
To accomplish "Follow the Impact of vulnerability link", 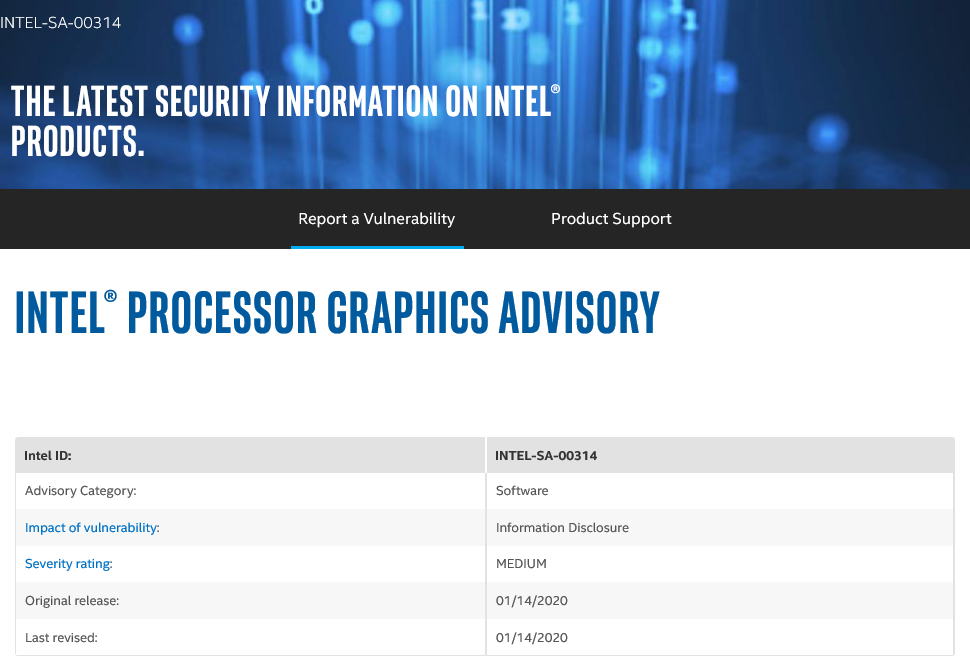I will pos(92,527).
